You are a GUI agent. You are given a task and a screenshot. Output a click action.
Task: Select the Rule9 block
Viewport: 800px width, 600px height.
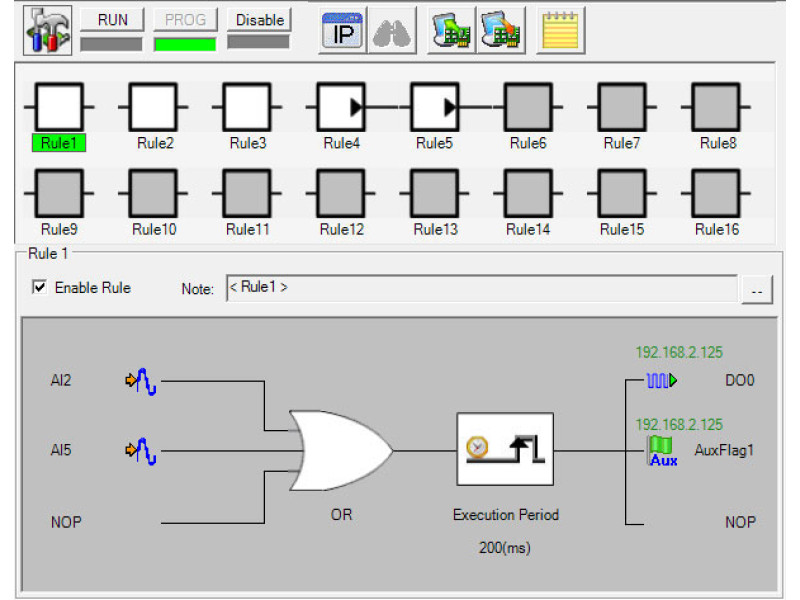[x=59, y=191]
